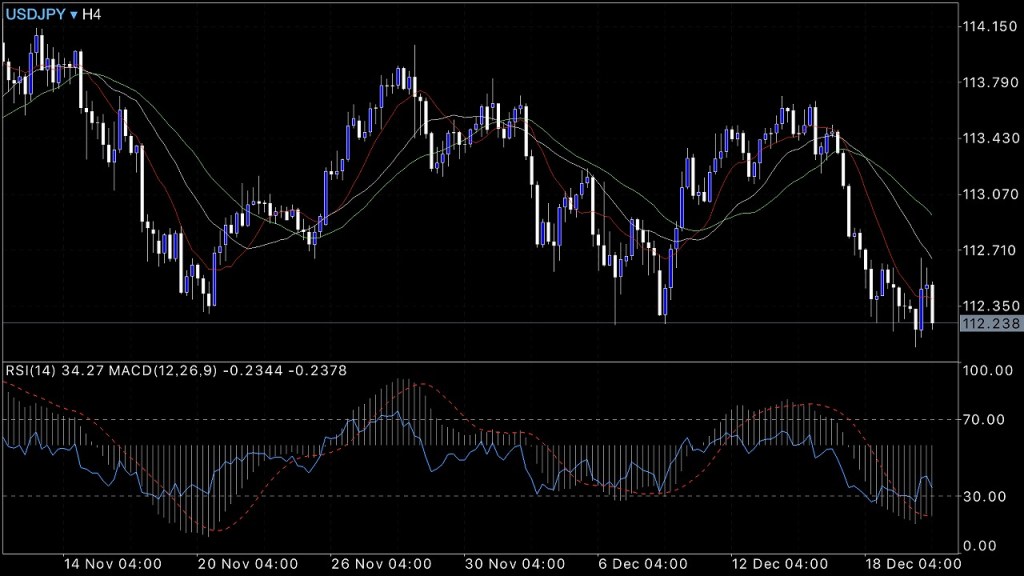Click the 114.150 price axis label
Image resolution: width=1024 pixels, height=576 pixels.
coord(989,26)
